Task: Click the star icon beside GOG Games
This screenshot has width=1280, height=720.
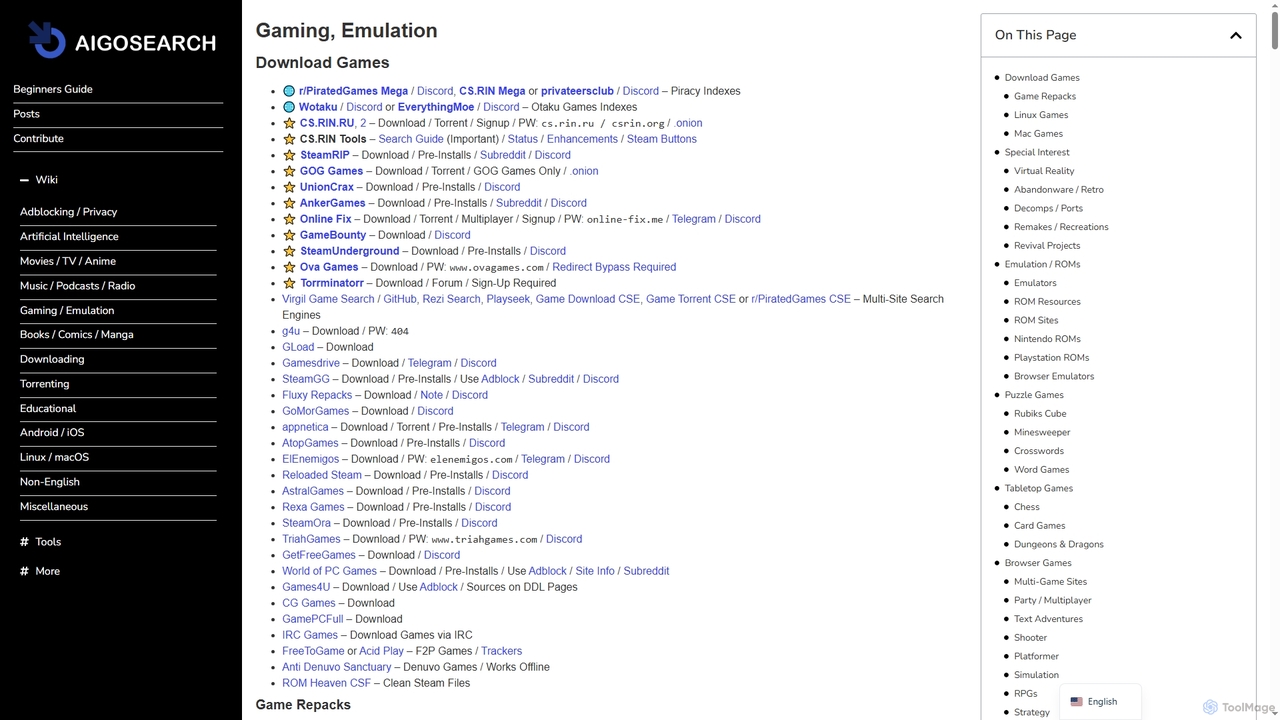Action: coord(289,171)
